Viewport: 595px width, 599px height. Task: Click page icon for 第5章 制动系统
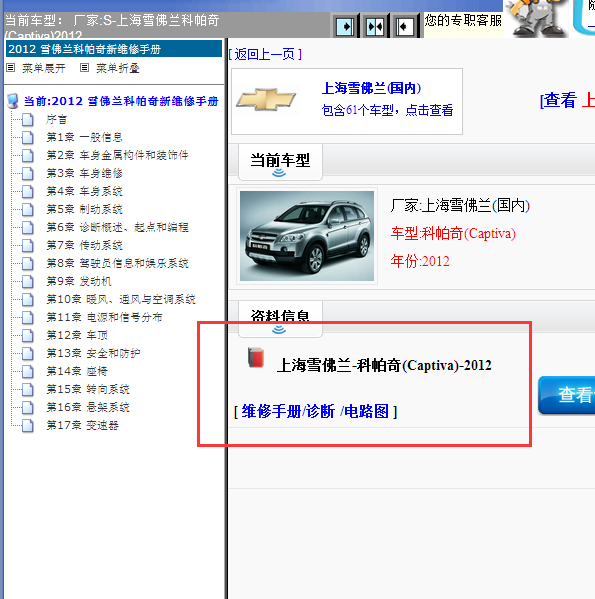click(27, 209)
